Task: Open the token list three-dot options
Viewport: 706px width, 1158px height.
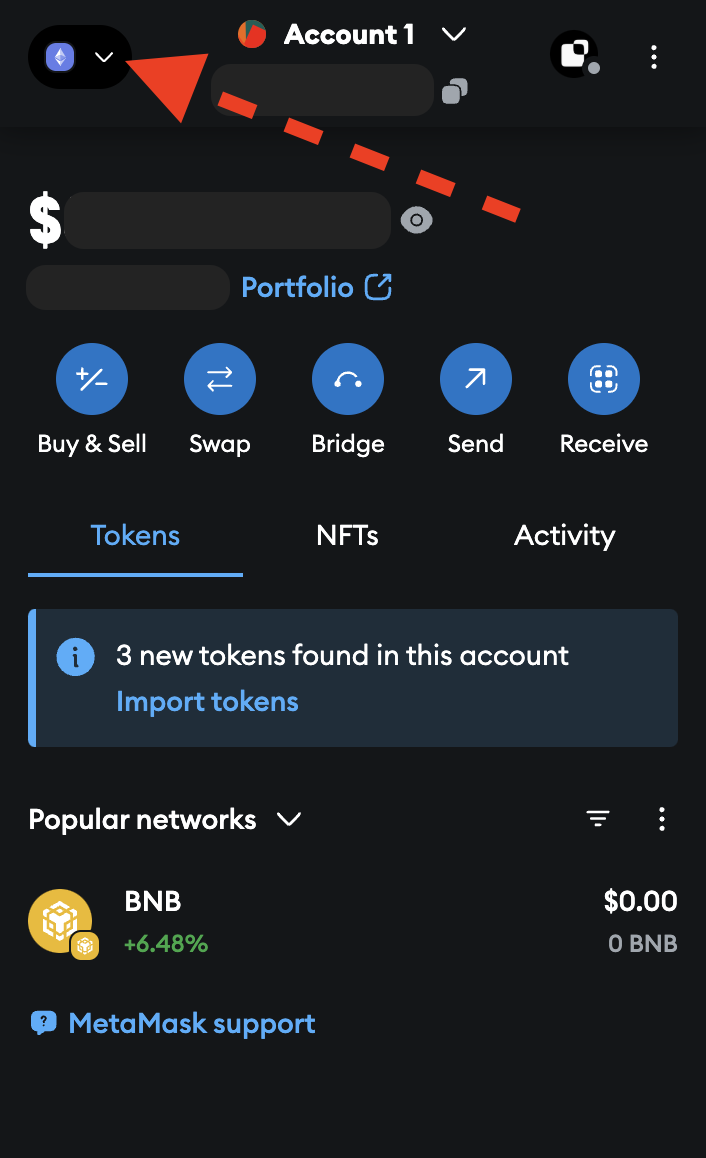Action: 662,820
